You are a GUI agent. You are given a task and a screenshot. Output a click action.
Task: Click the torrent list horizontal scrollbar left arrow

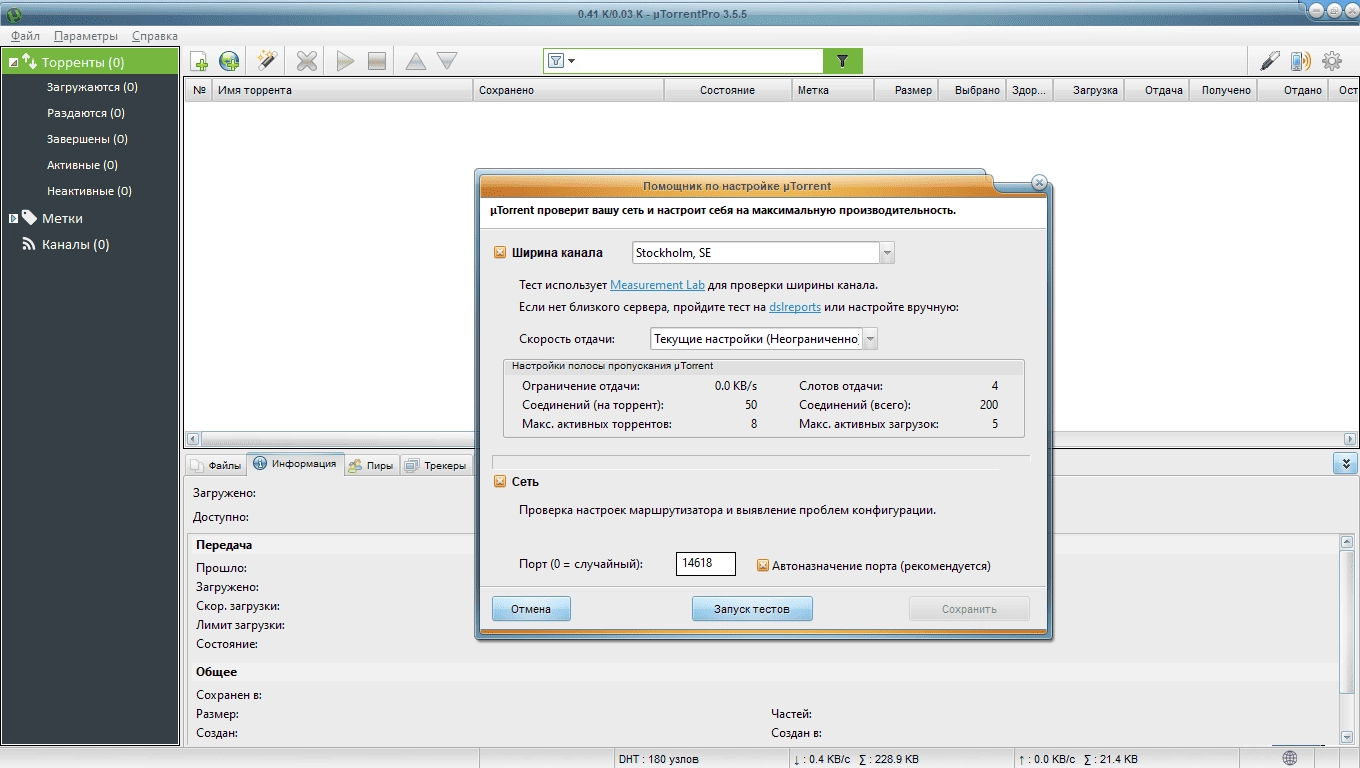(192, 439)
